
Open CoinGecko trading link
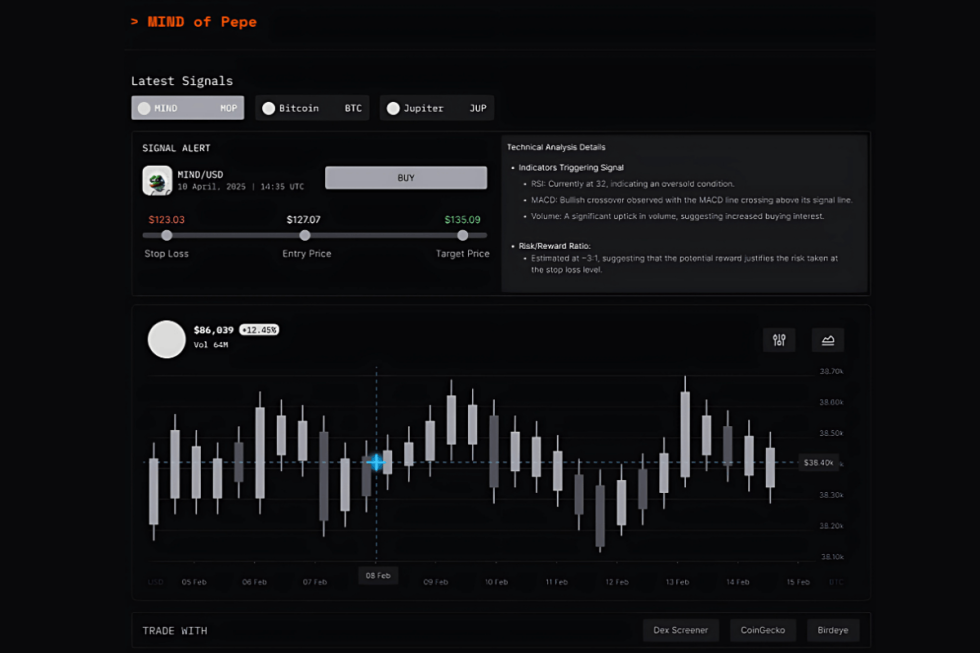tap(762, 630)
